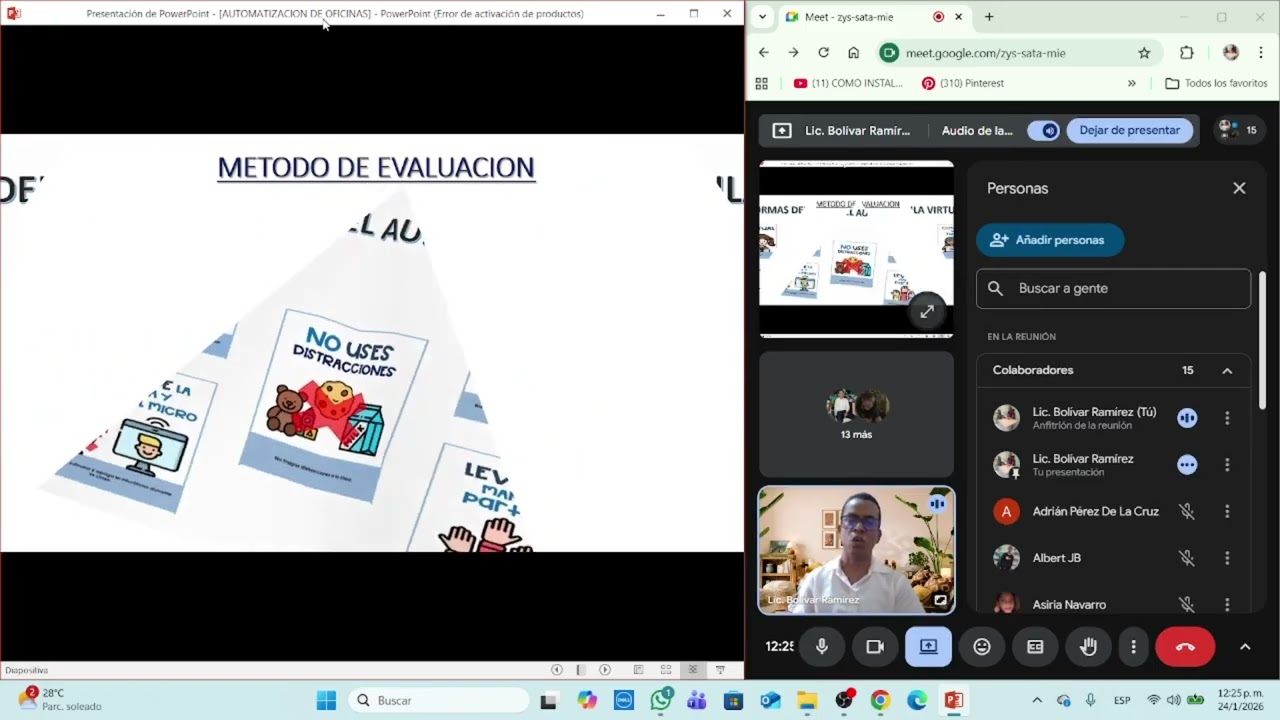Go to next slide in PowerPoint status bar
Viewport: 1280px width, 720px height.
(x=605, y=670)
